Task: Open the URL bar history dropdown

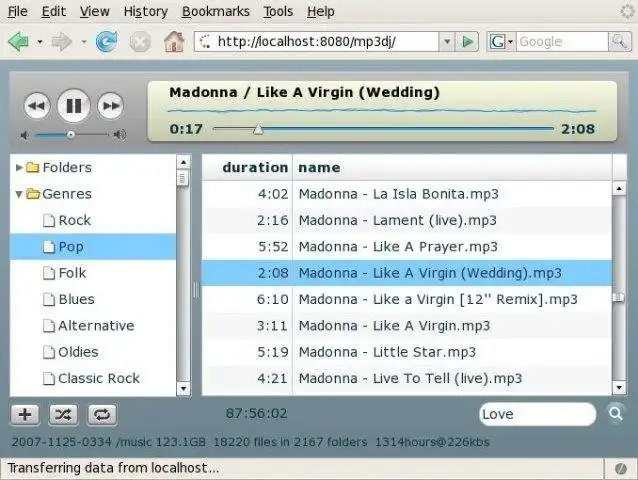Action: coord(447,41)
